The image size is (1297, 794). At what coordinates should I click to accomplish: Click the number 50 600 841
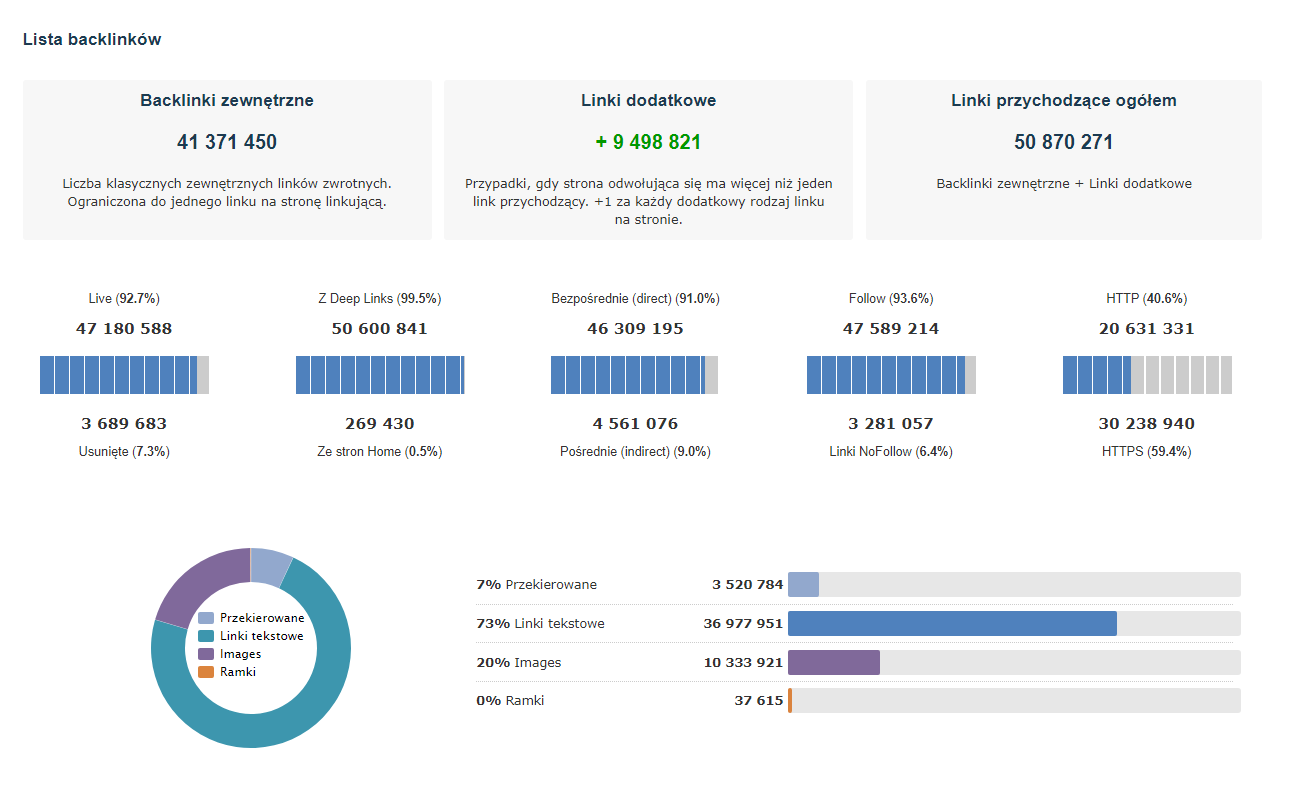pos(380,329)
